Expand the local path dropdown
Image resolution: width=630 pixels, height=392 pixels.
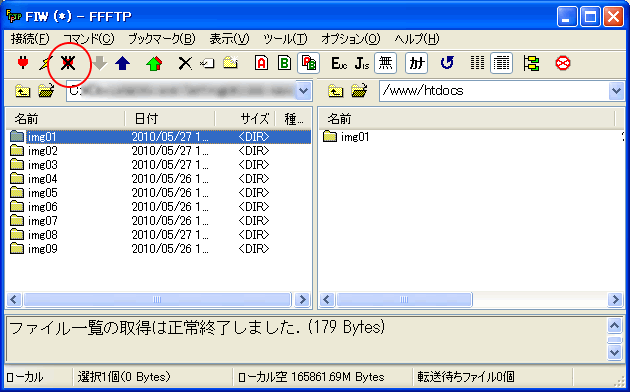[304, 91]
